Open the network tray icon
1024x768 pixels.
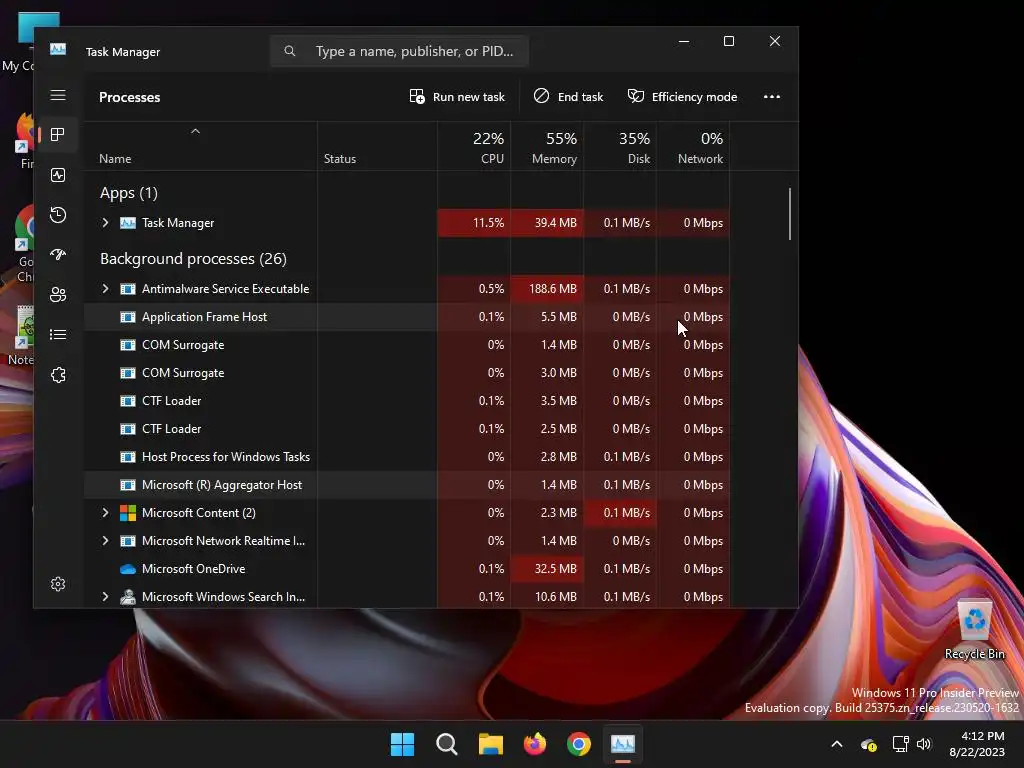pos(901,744)
